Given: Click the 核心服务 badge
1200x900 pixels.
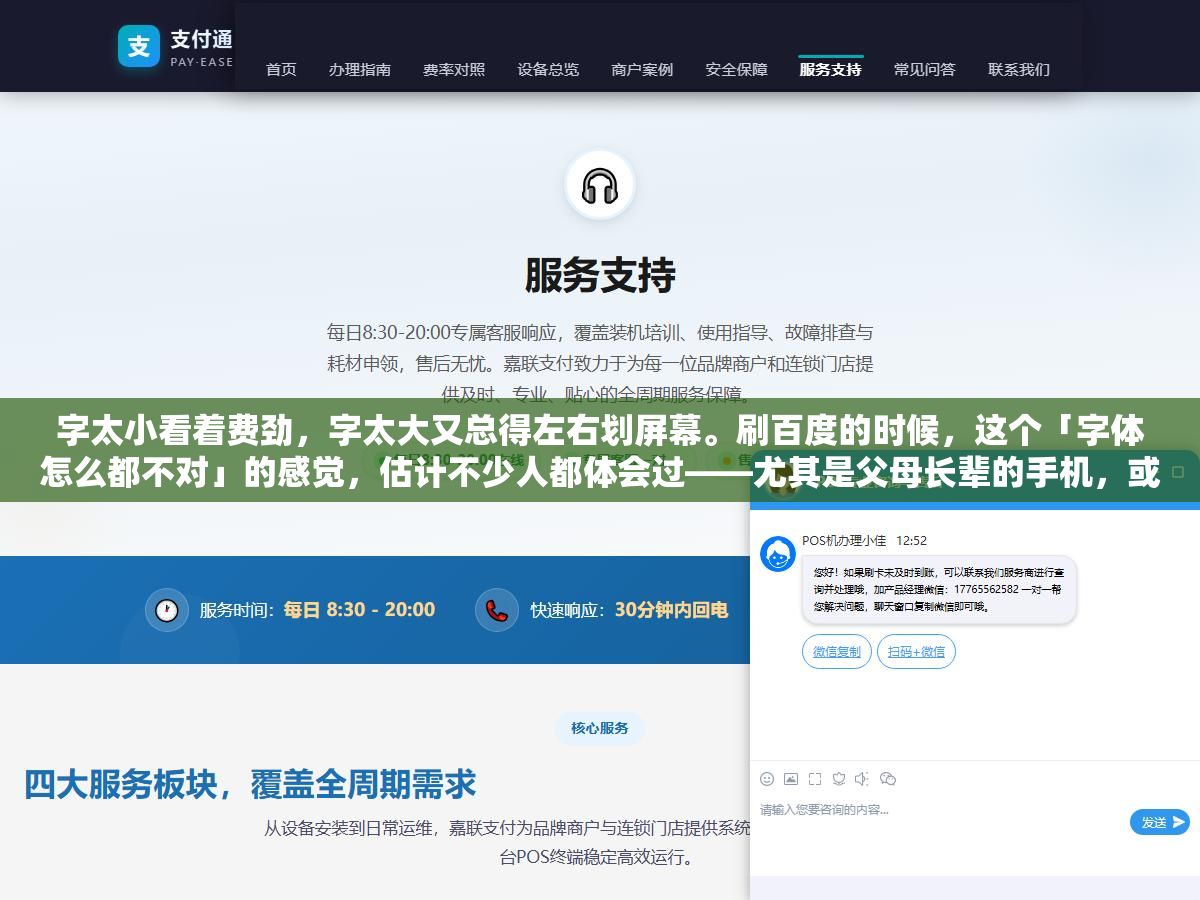Looking at the screenshot, I should pos(600,728).
